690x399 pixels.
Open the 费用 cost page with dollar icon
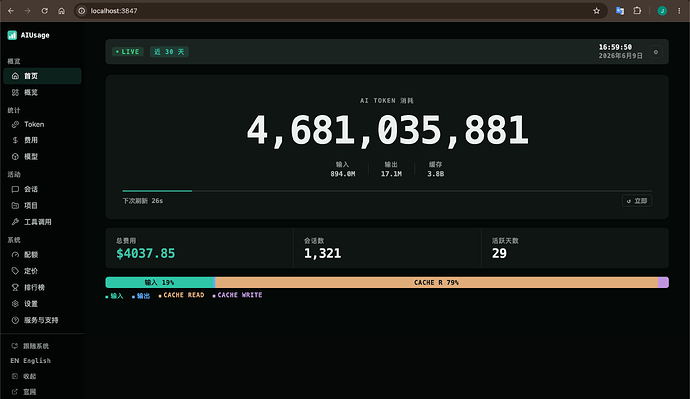coord(15,140)
